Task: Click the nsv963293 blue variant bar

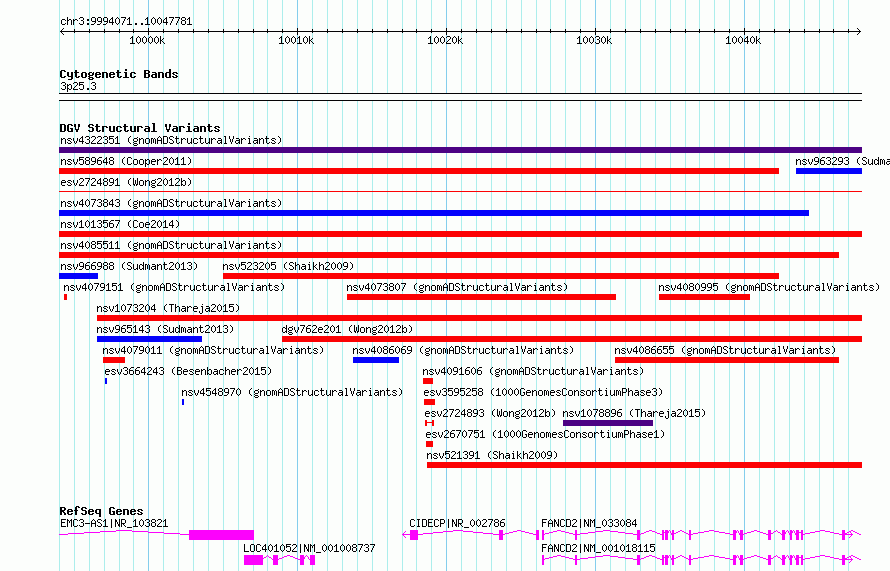Action: [x=829, y=171]
